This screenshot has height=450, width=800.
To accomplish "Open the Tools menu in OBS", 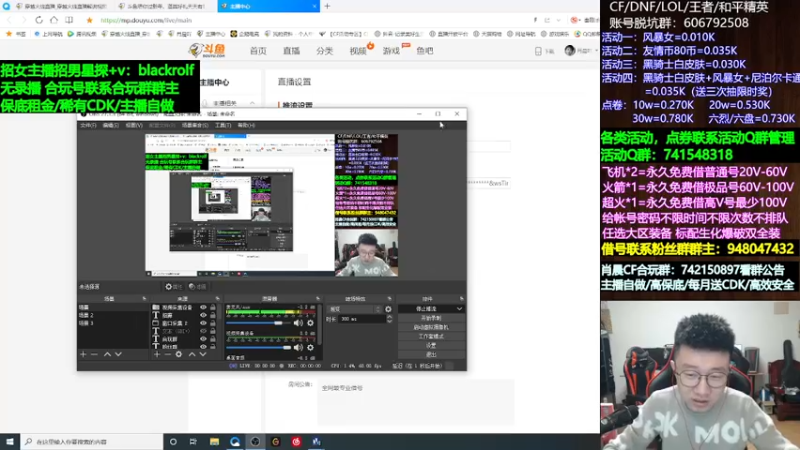I will 222,125.
